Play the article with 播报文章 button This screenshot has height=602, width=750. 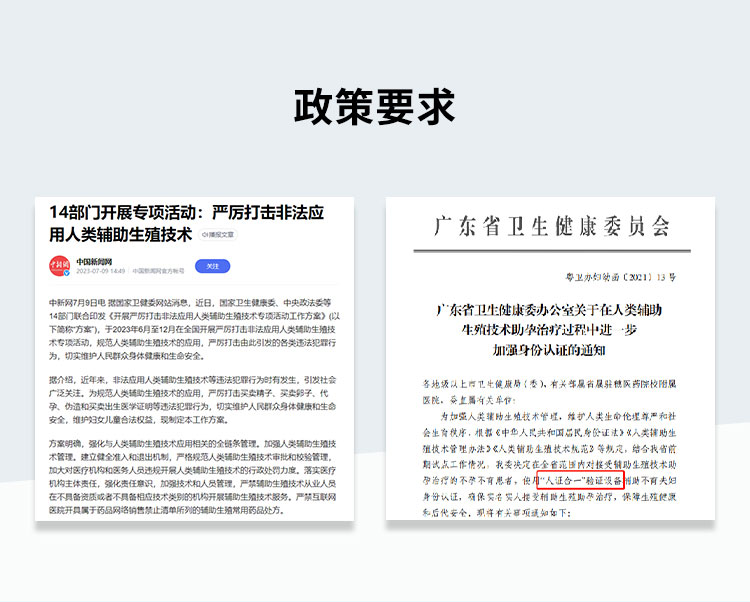click(x=219, y=235)
